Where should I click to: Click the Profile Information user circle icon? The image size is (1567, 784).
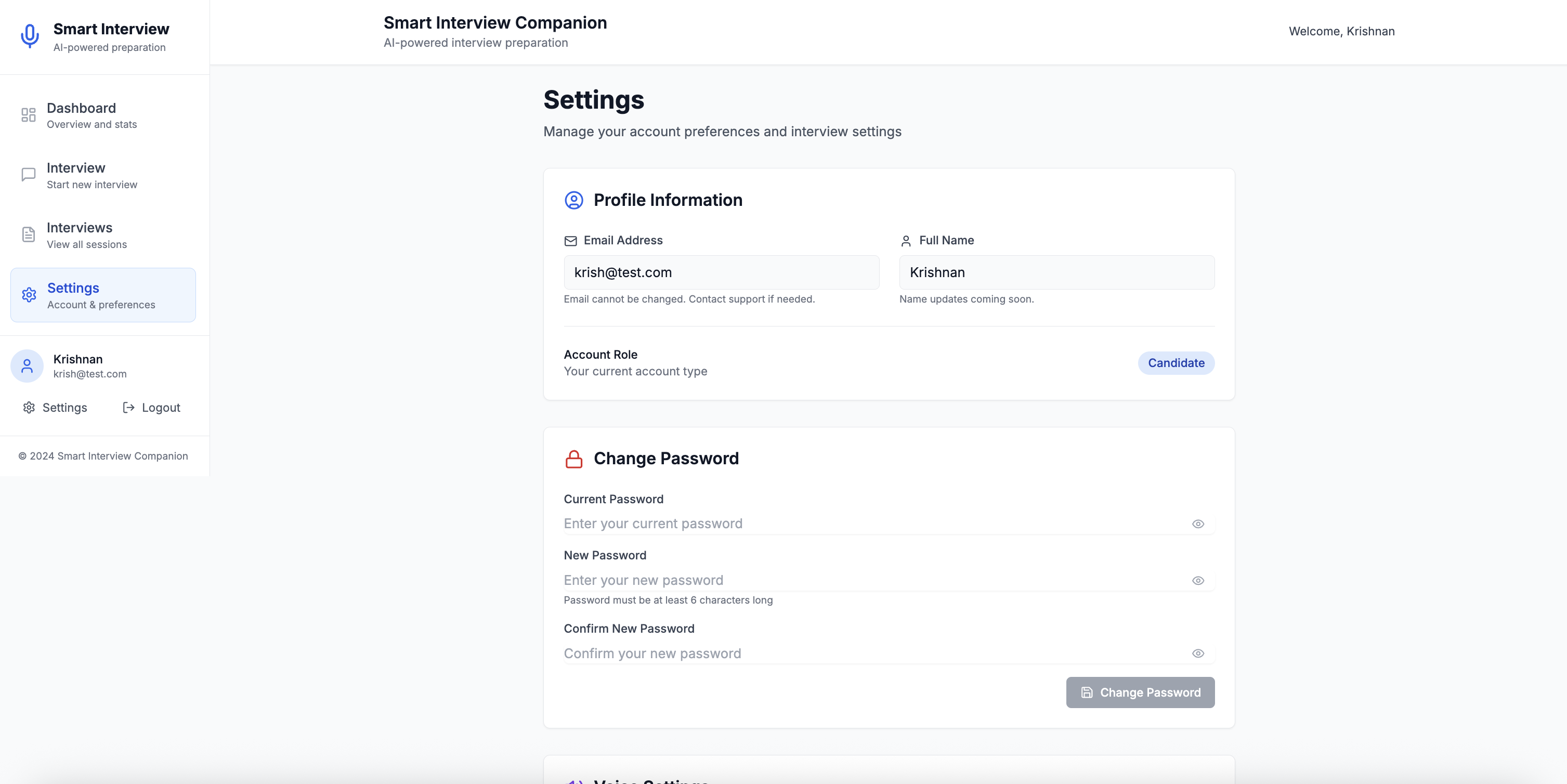tap(573, 200)
